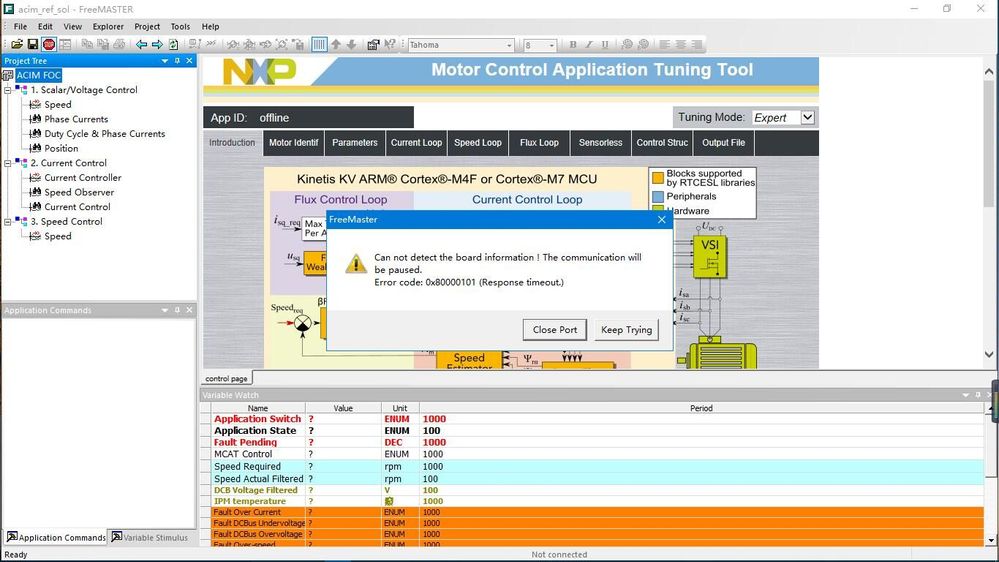Open Project Tree panel options arrow

(165, 61)
